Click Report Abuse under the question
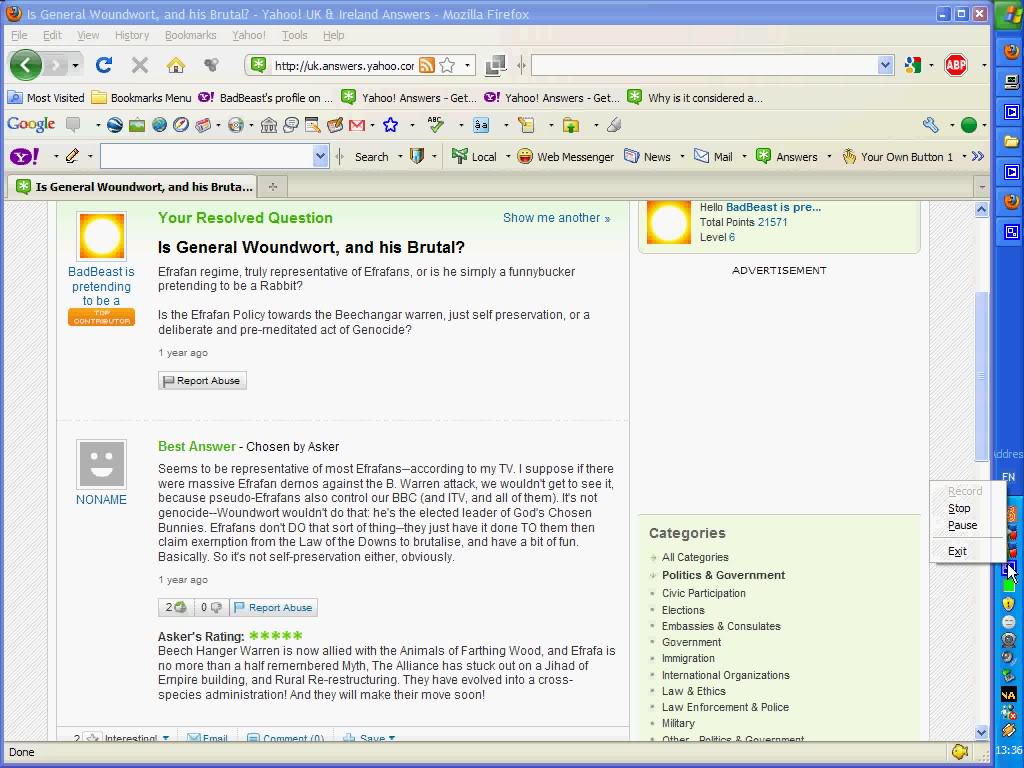This screenshot has height=768, width=1024. (202, 381)
